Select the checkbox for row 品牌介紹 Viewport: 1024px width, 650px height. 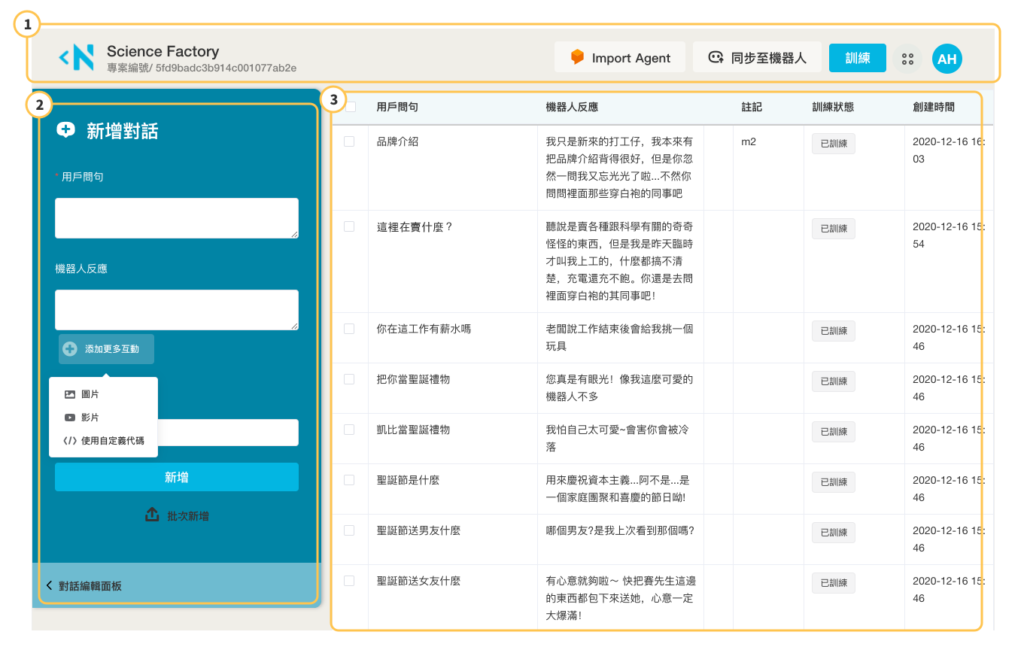point(349,142)
